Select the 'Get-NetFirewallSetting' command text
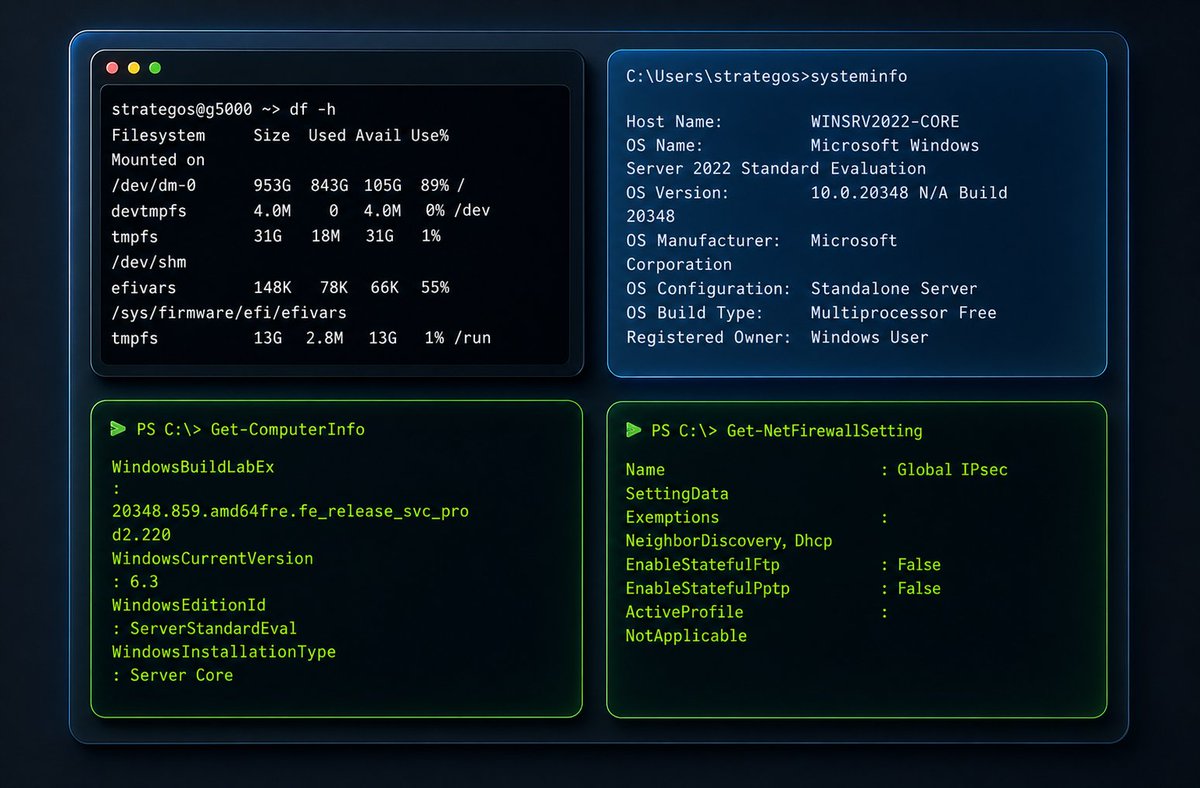This screenshot has width=1200, height=788. click(825, 431)
